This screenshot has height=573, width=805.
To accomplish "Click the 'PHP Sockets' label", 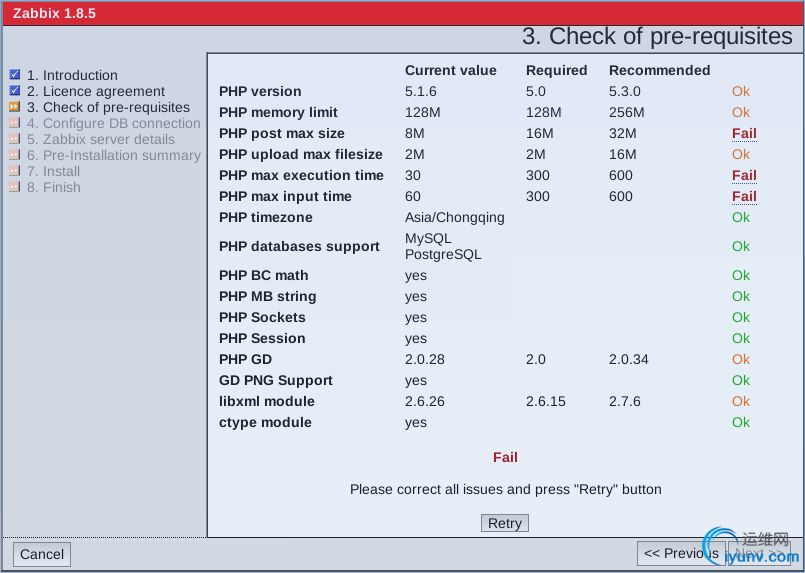I will [262, 318].
